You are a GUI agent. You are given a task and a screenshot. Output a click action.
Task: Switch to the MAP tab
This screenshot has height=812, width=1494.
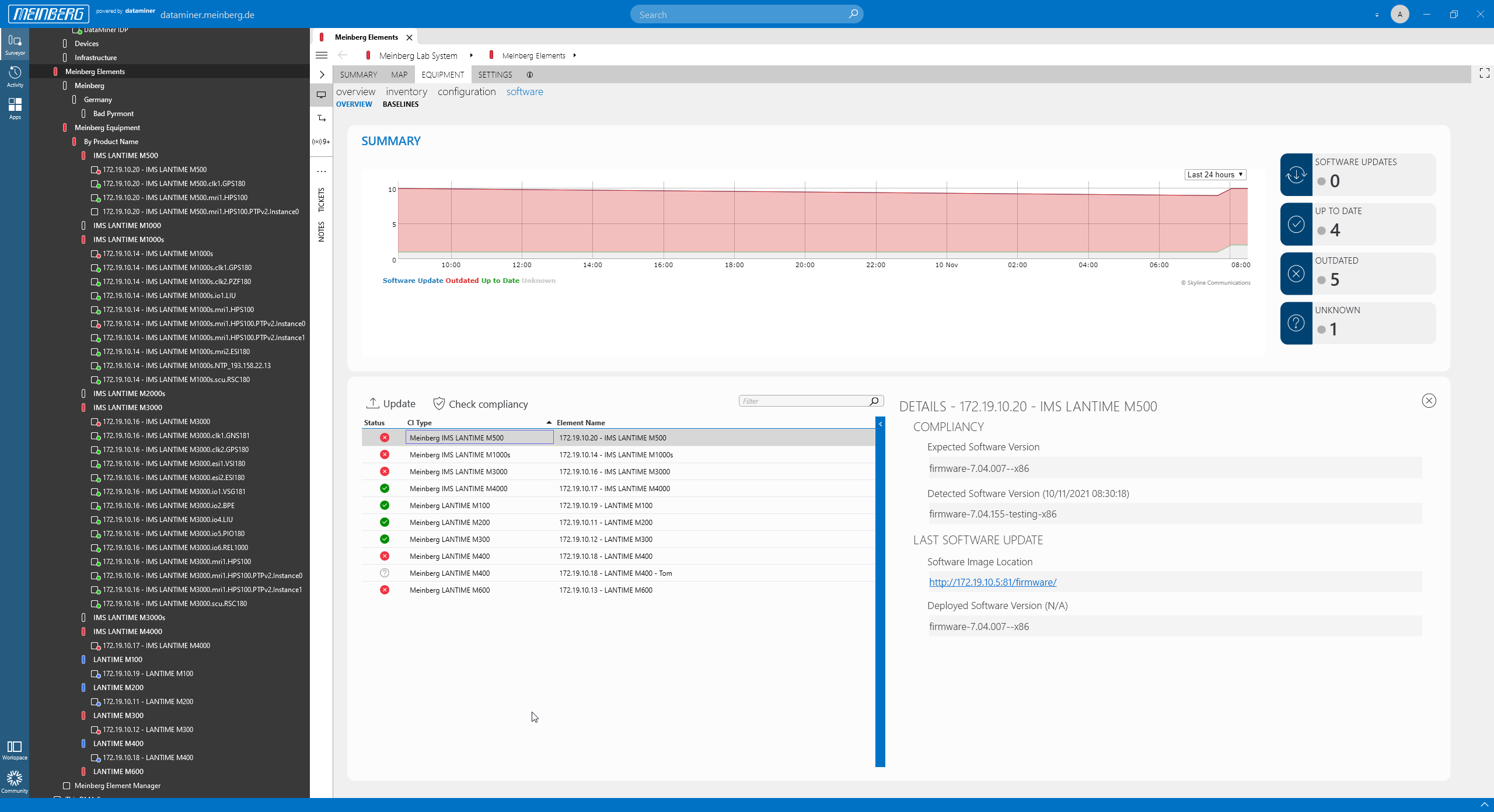click(399, 75)
